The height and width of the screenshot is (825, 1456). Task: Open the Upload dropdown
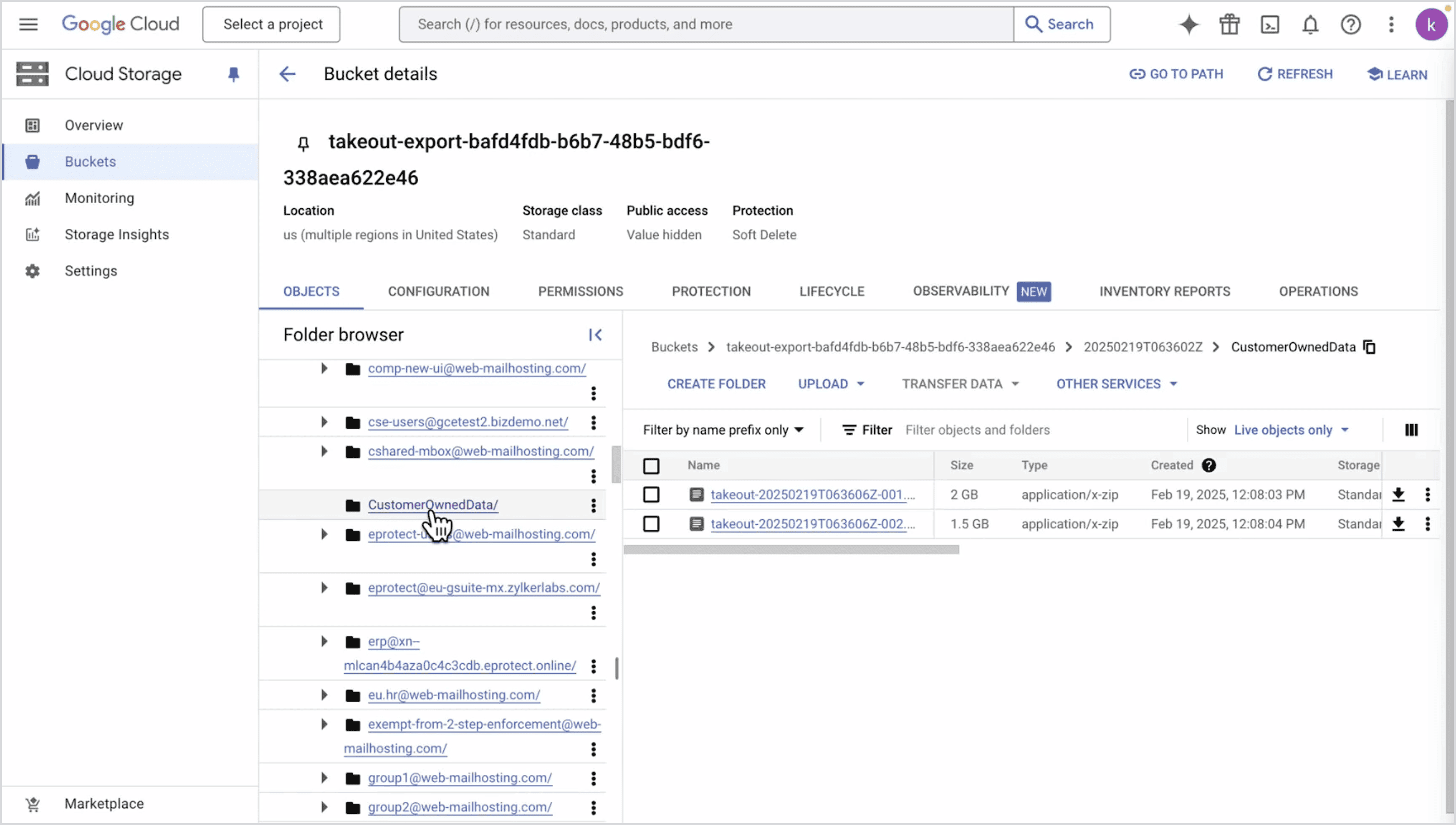[x=831, y=384]
